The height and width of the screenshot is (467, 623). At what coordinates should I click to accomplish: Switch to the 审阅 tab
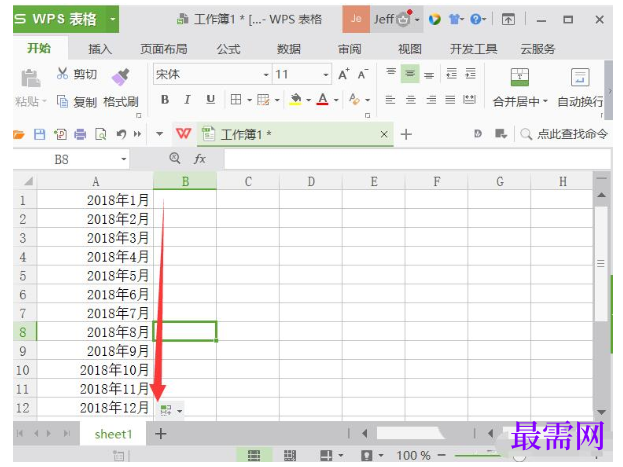click(350, 49)
